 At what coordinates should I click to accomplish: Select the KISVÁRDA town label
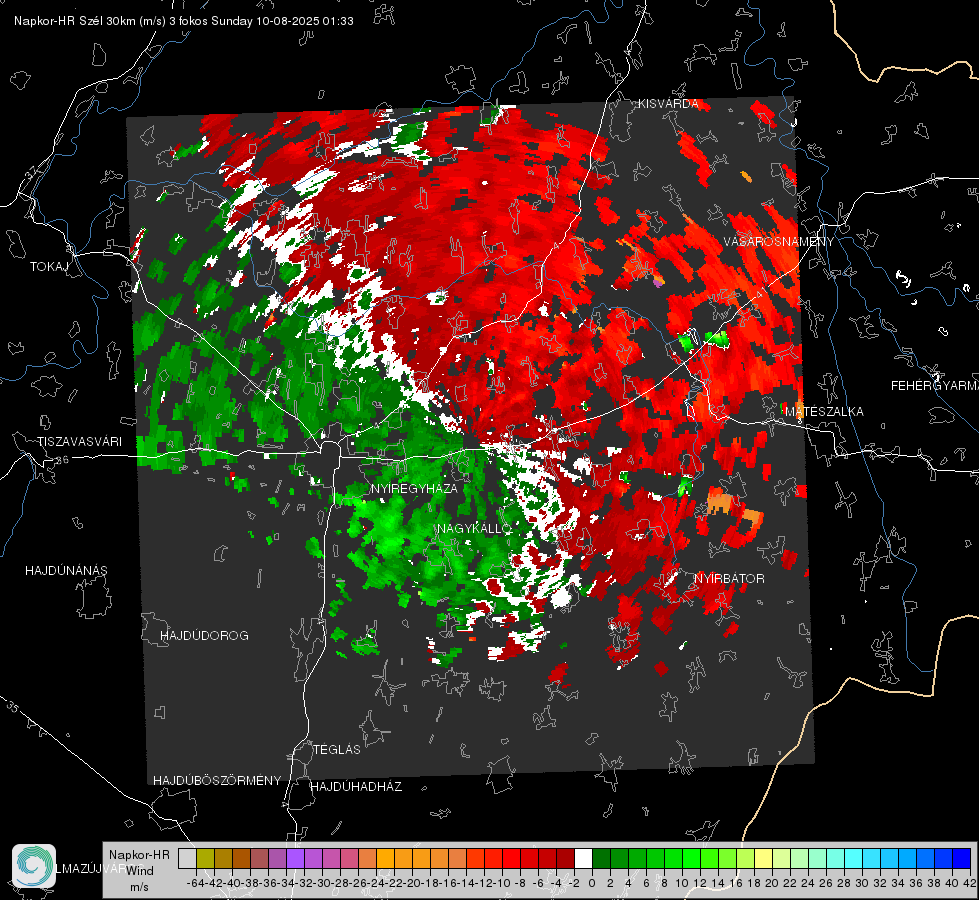668,104
